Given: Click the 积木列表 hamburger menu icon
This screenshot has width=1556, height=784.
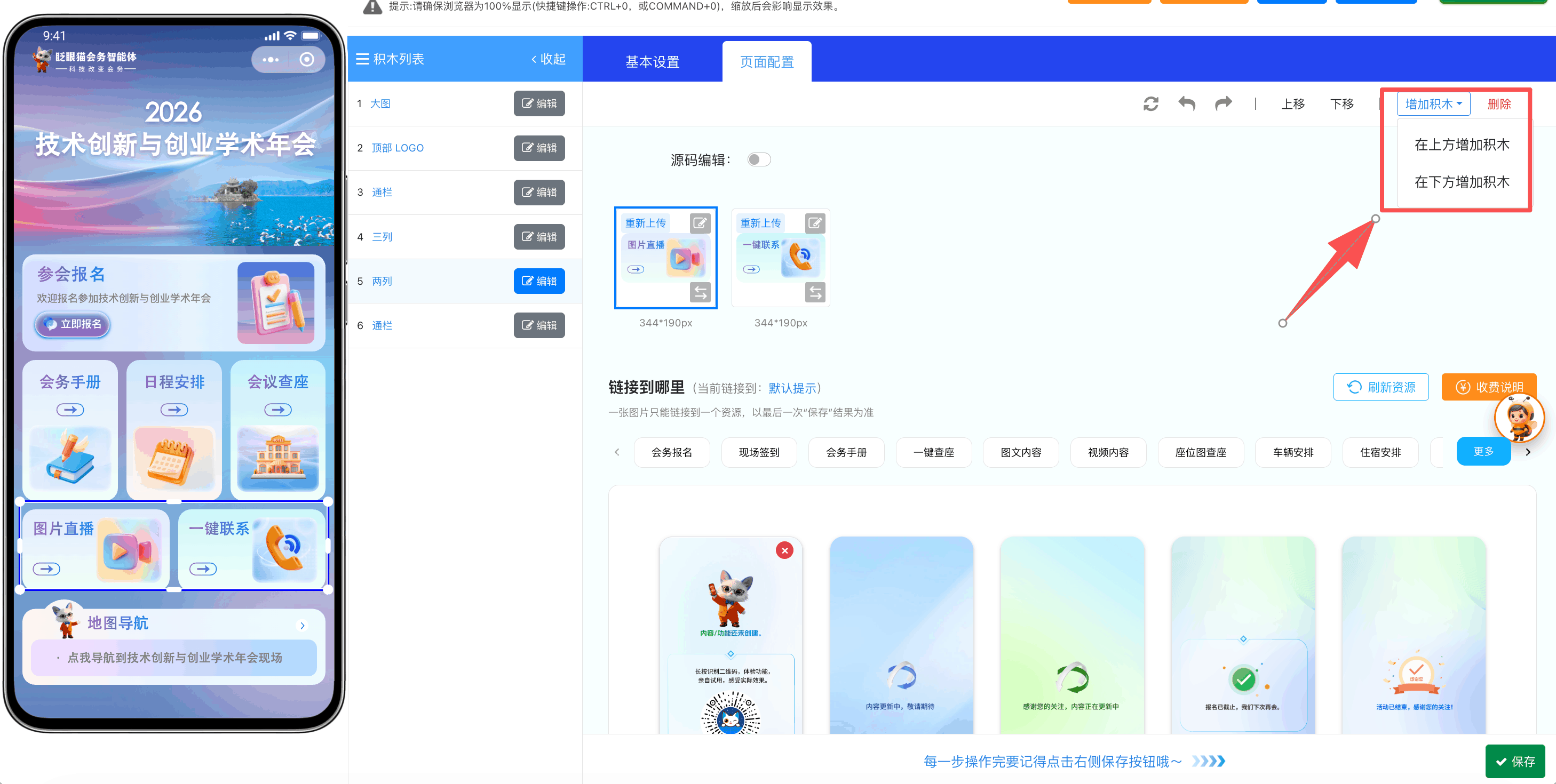Looking at the screenshot, I should pyautogui.click(x=362, y=59).
